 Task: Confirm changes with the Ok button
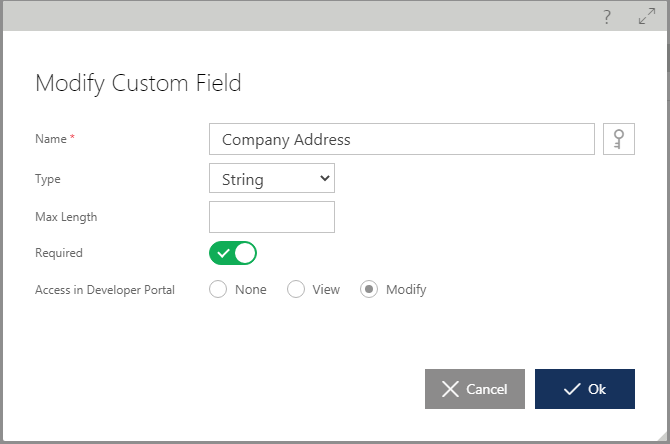584,389
